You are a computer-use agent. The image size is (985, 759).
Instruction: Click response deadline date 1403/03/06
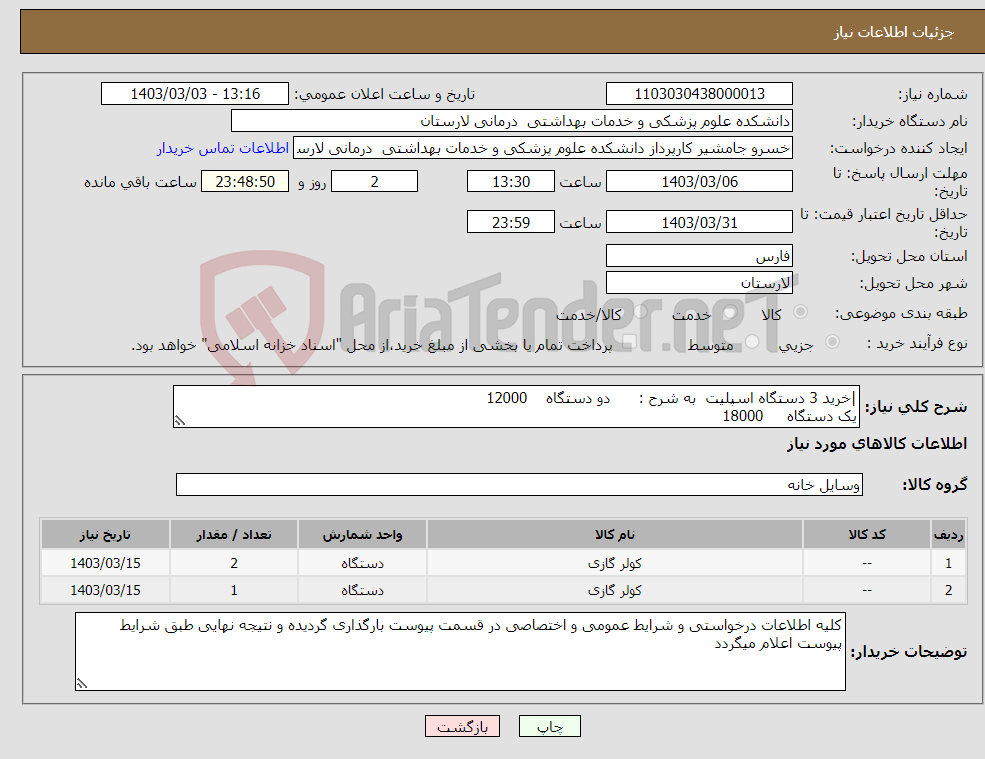699,182
